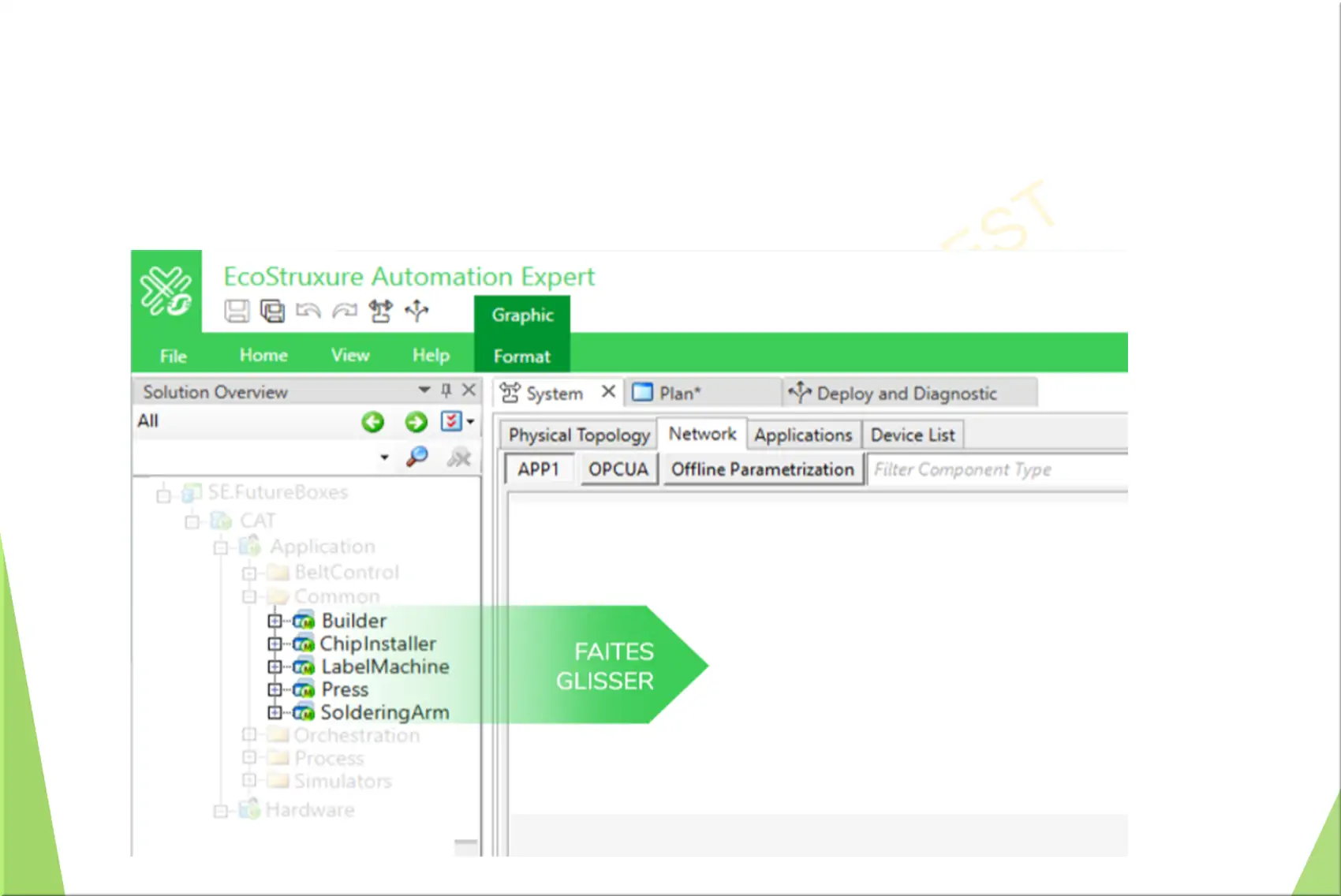Expand the Orchestration folder node
Image resolution: width=1341 pixels, height=896 pixels.
click(x=249, y=736)
